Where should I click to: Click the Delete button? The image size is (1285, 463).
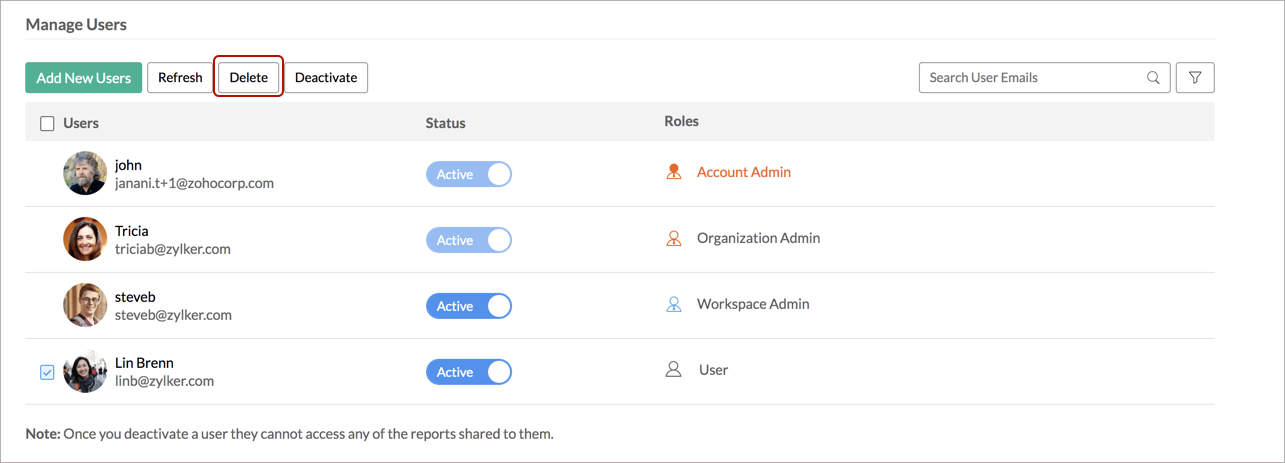click(249, 77)
